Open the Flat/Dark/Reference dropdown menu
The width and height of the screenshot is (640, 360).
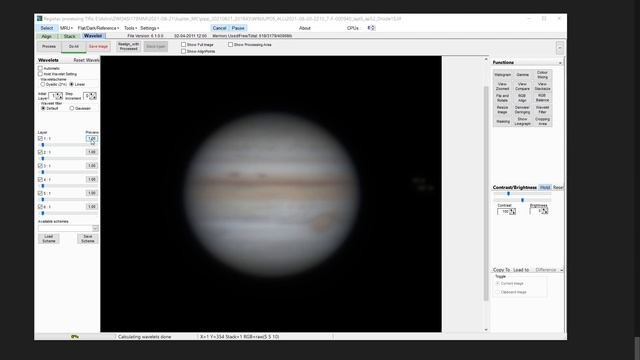[x=98, y=28]
